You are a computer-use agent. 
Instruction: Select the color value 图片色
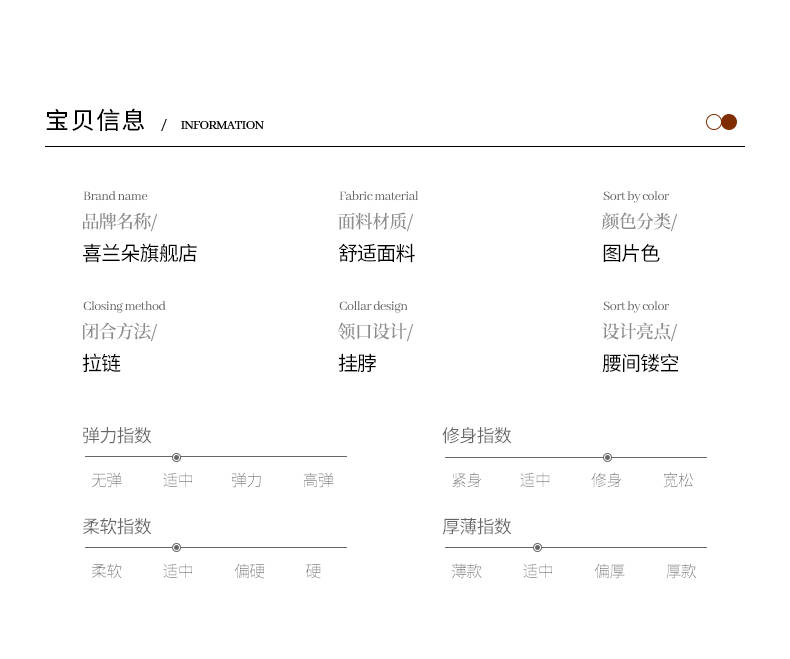pos(631,253)
